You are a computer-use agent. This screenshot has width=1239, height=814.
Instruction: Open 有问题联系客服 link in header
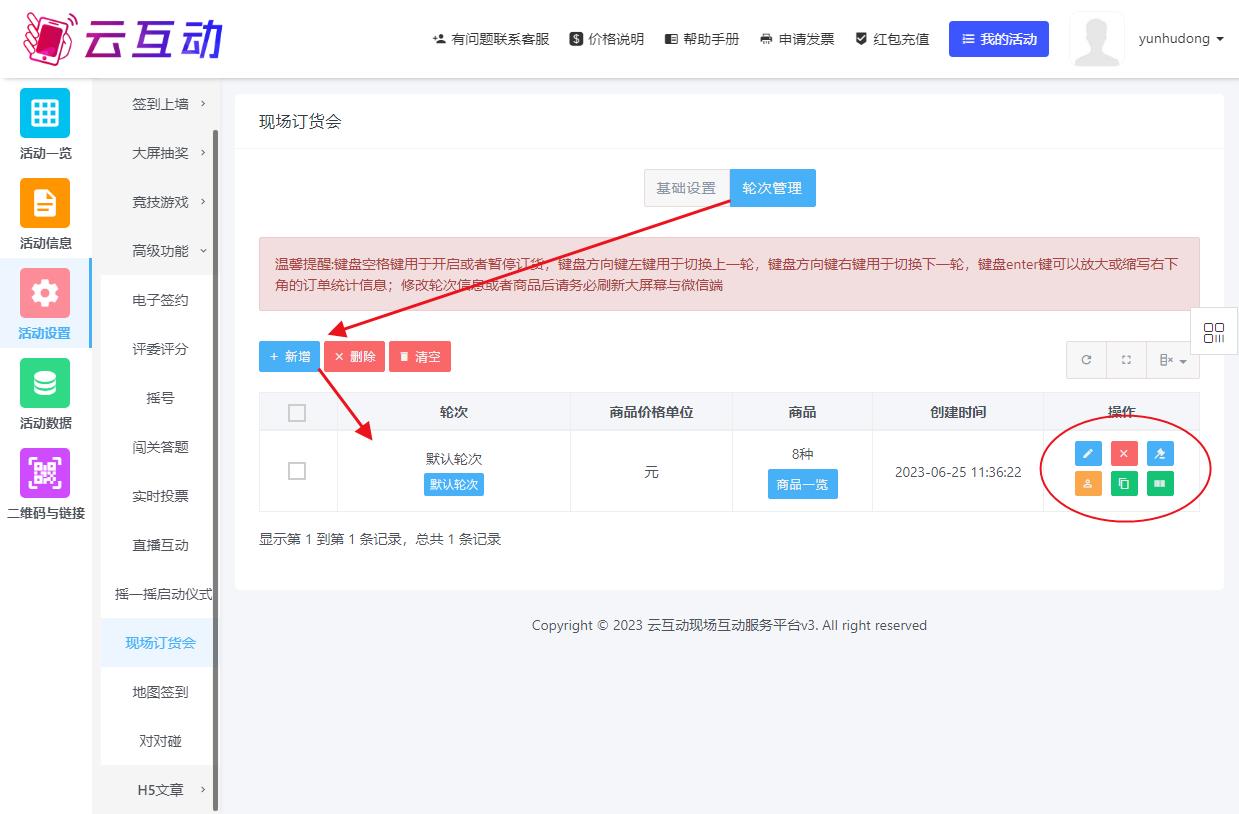(x=491, y=39)
